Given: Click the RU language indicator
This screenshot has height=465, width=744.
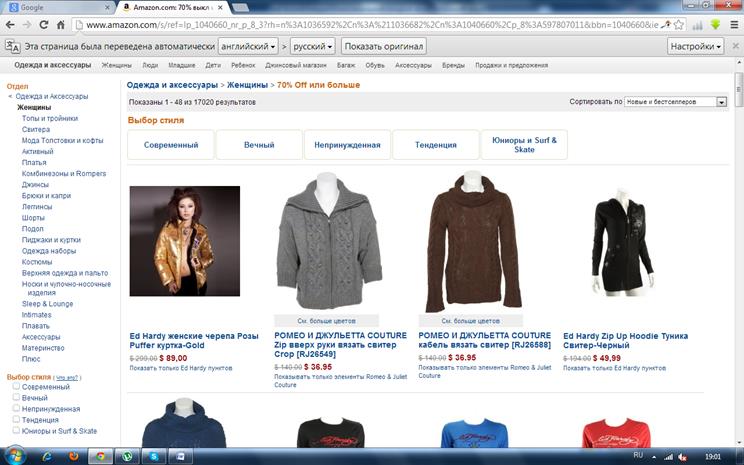Looking at the screenshot, I should coord(638,455).
